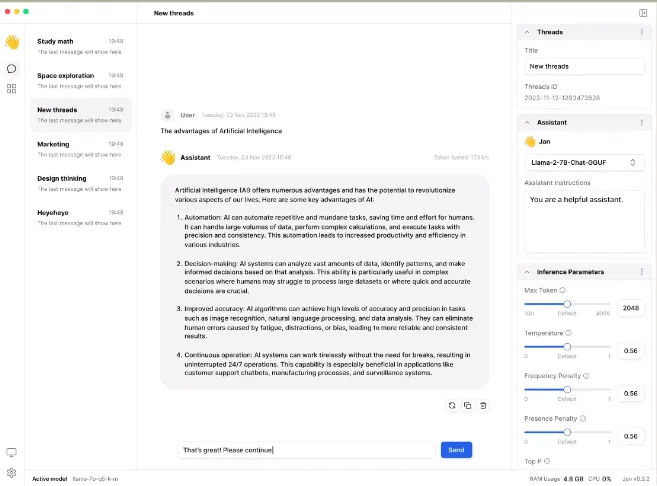
Task: Collapse the Assistant section chevron
Action: coord(527,122)
